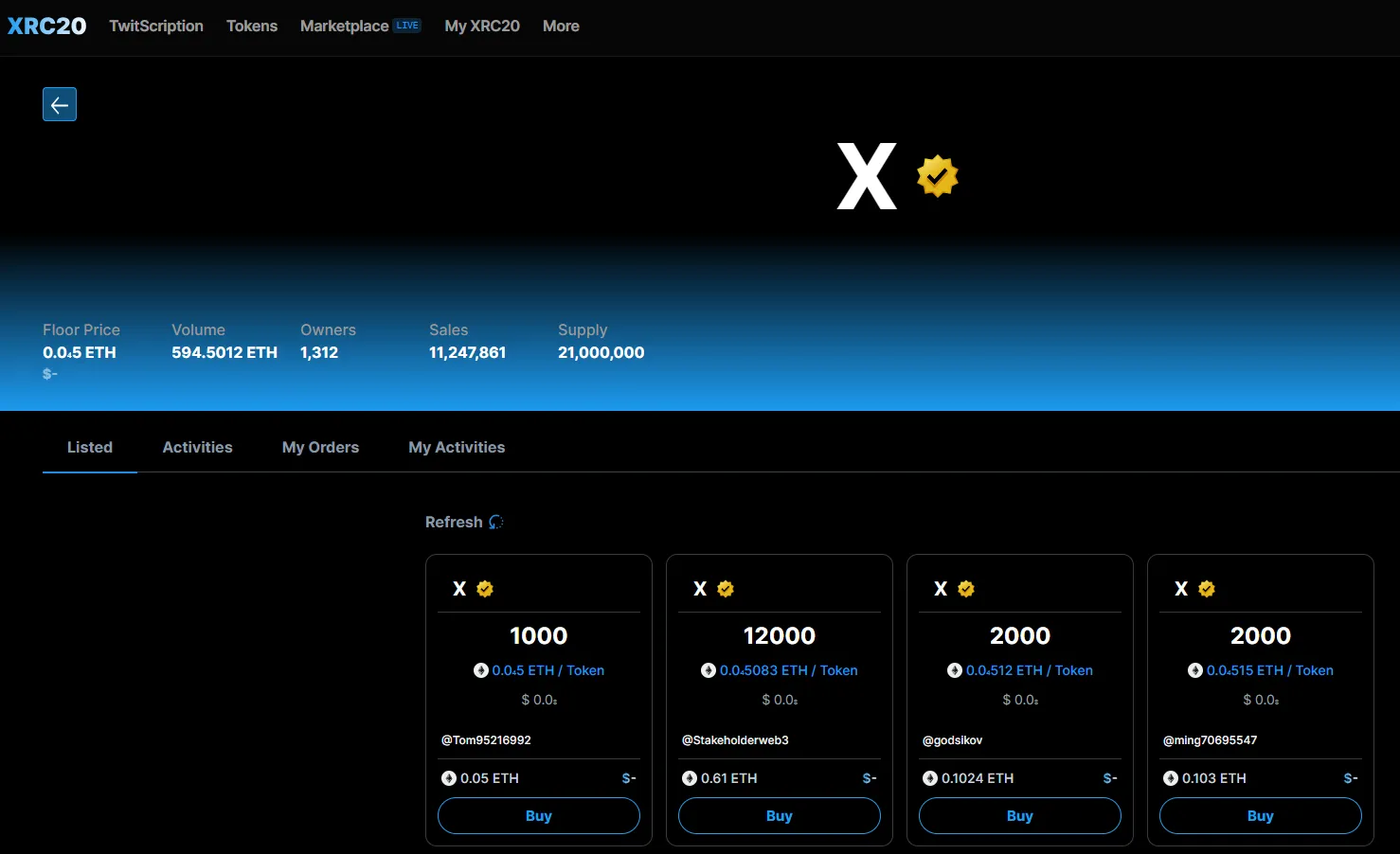Click the ETH coin icon next to 0.61 ETH
Screen dimensions: 1400x854
[x=690, y=778]
